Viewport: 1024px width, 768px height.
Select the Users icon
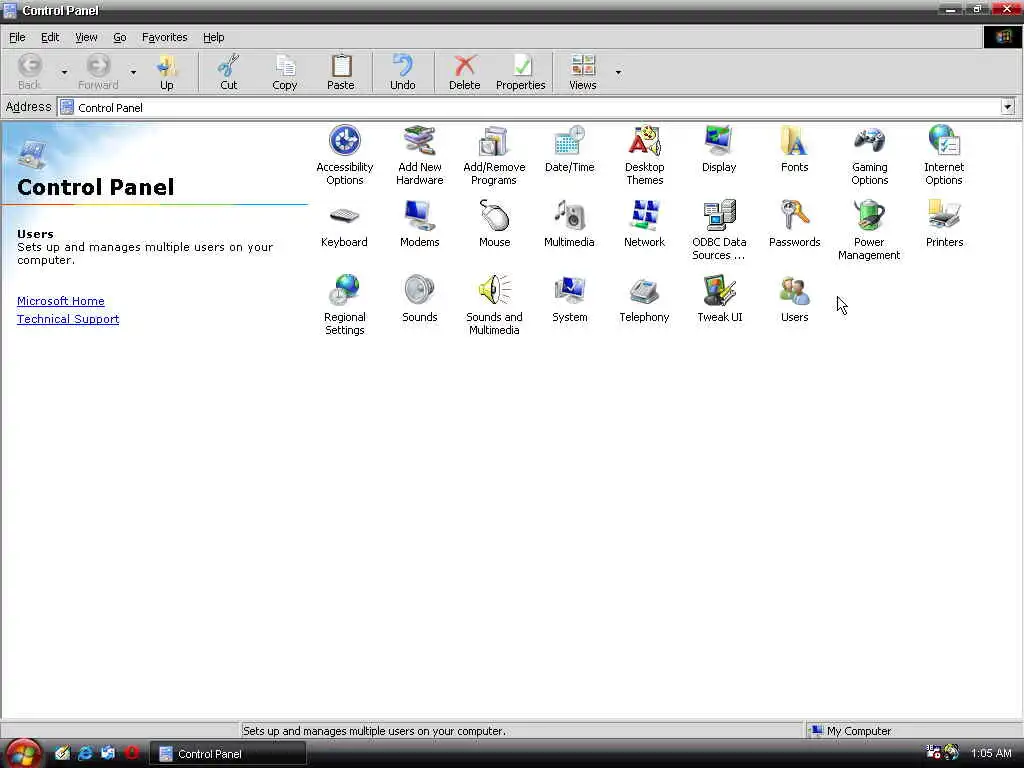coord(794,299)
